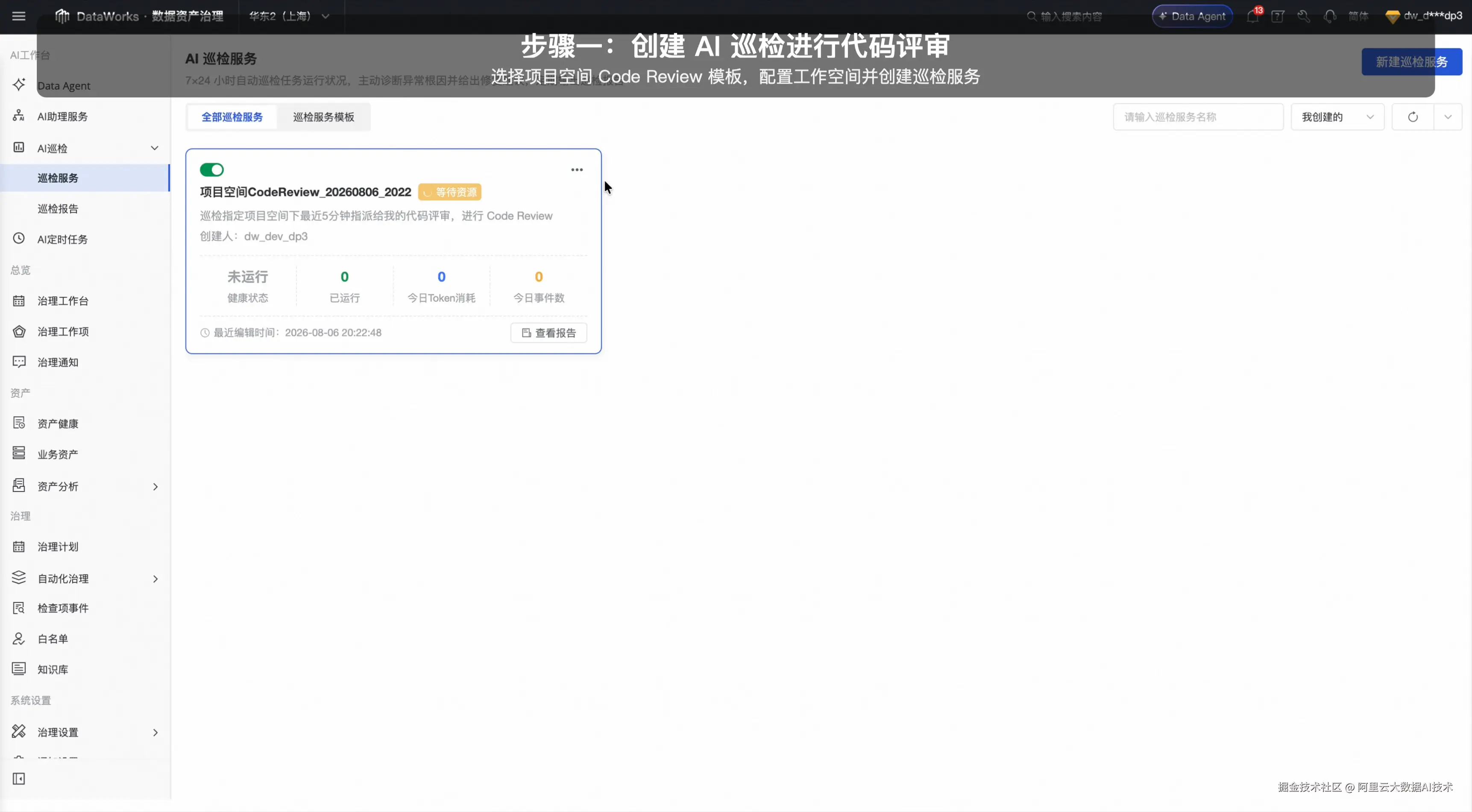
Task: Click the AI定时任务 clock icon
Action: (19, 239)
